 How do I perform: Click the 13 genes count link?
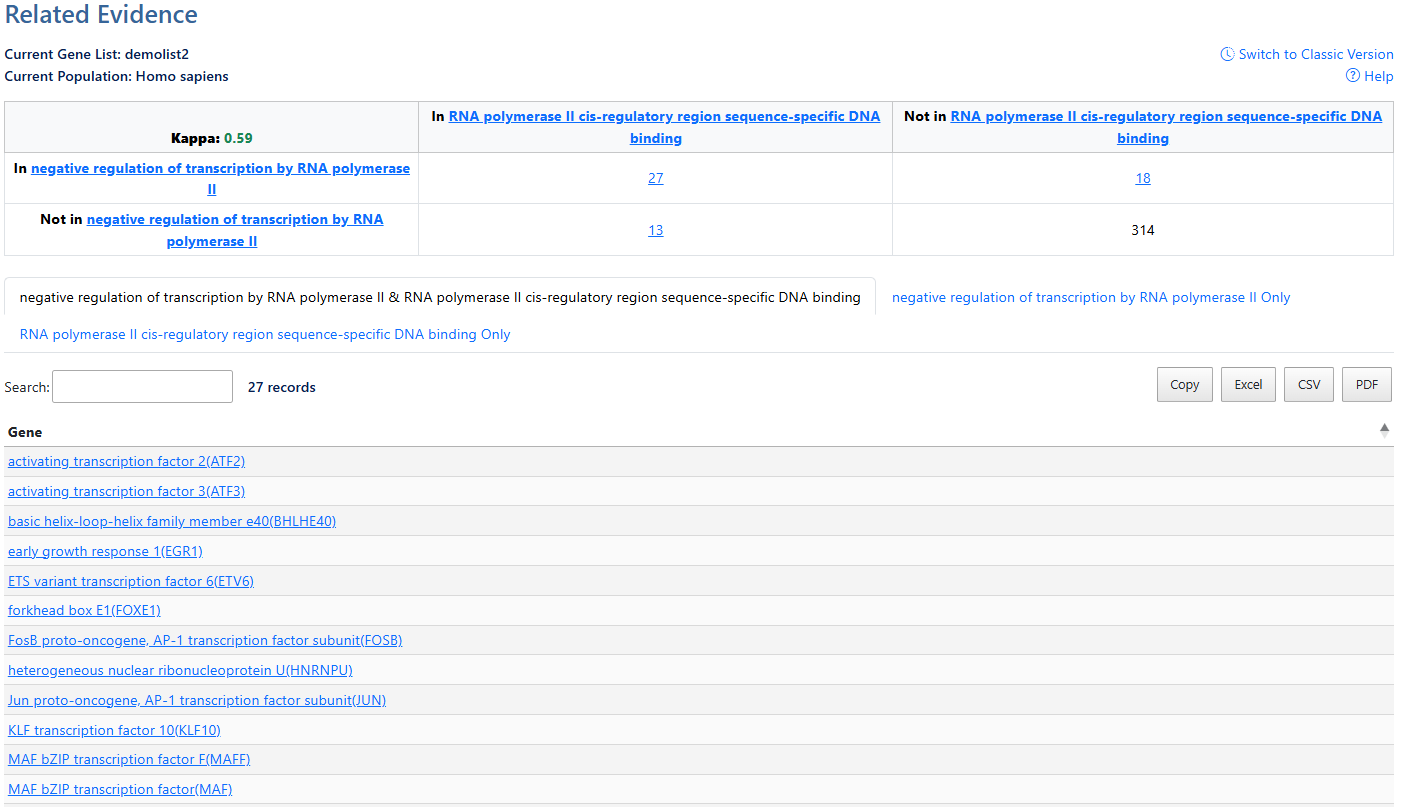[655, 229]
